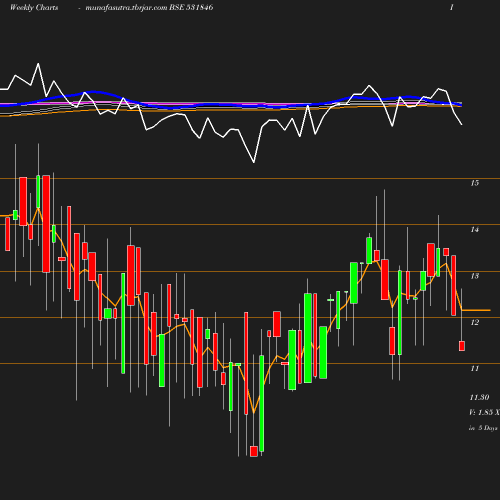Click the 'Weekly Charts' title text
500x500 pixels.
point(34,8)
